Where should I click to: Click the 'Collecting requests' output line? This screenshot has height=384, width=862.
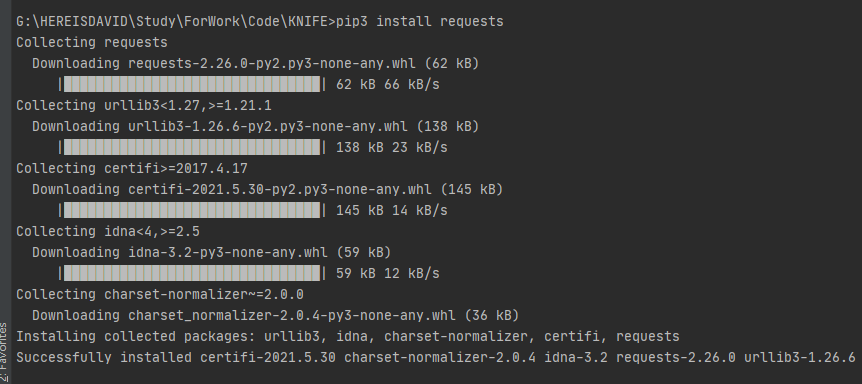(92, 42)
